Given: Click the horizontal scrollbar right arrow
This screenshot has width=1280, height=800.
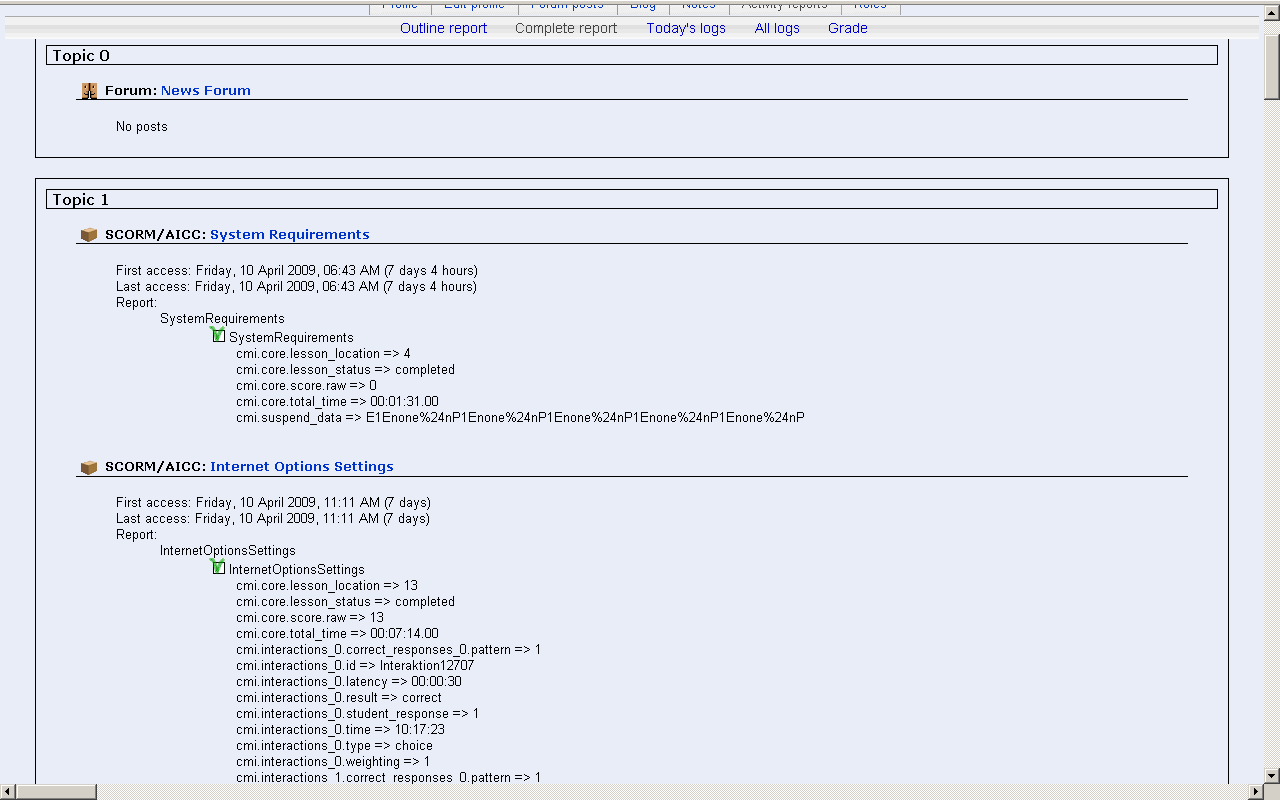Looking at the screenshot, I should (x=1256, y=792).
